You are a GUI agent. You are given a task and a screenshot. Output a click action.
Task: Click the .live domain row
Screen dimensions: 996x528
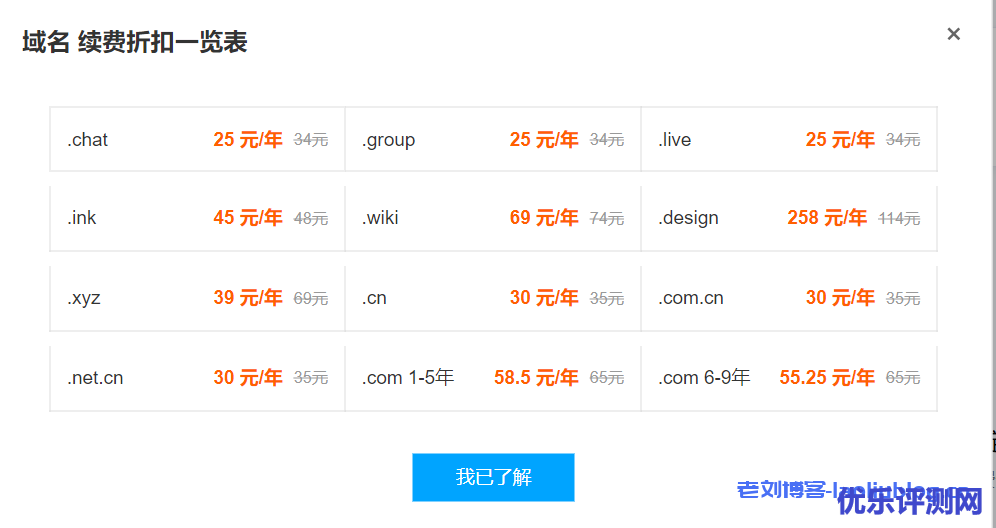click(x=789, y=140)
